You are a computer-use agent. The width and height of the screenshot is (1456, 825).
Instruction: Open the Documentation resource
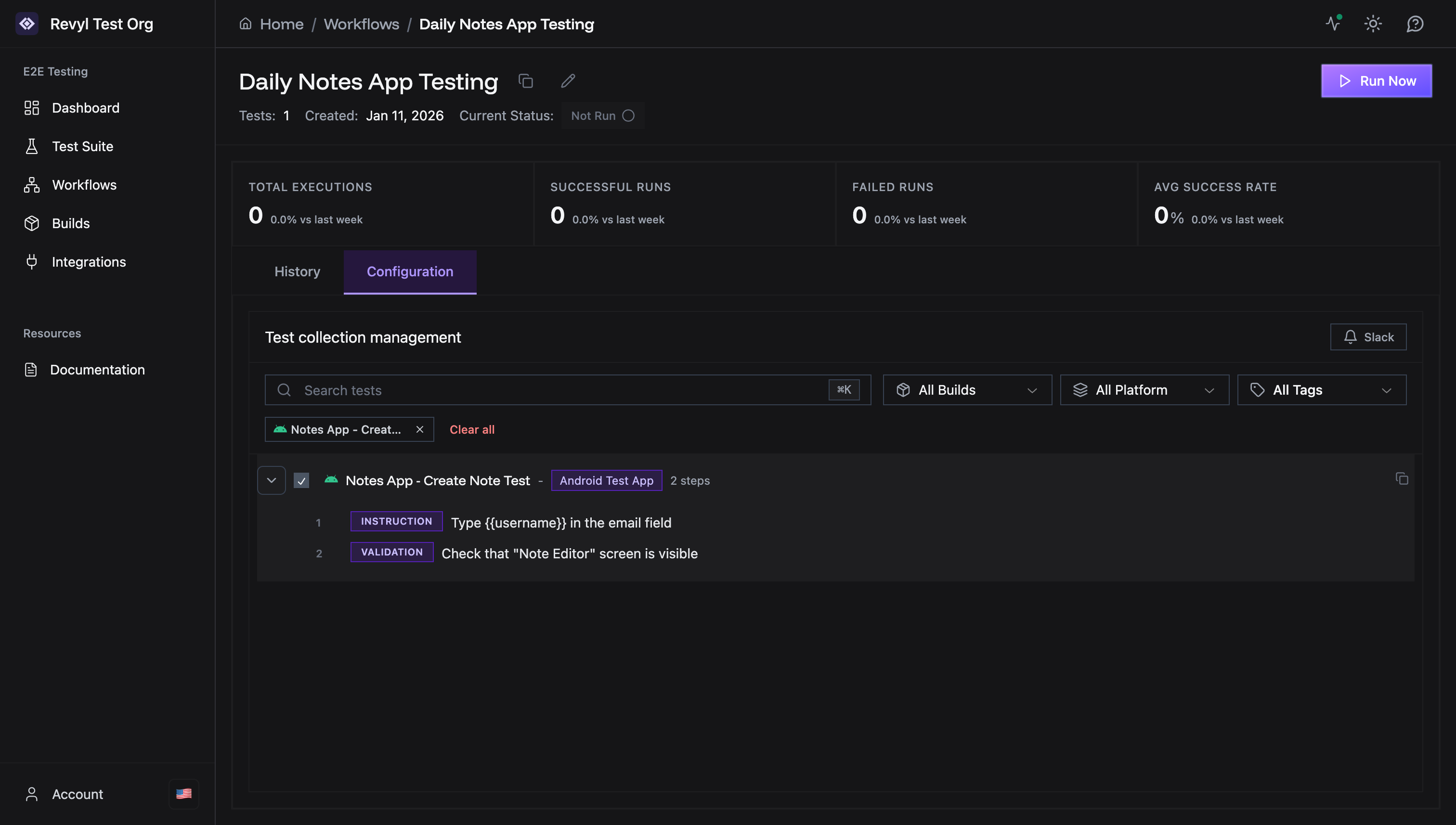pos(97,370)
